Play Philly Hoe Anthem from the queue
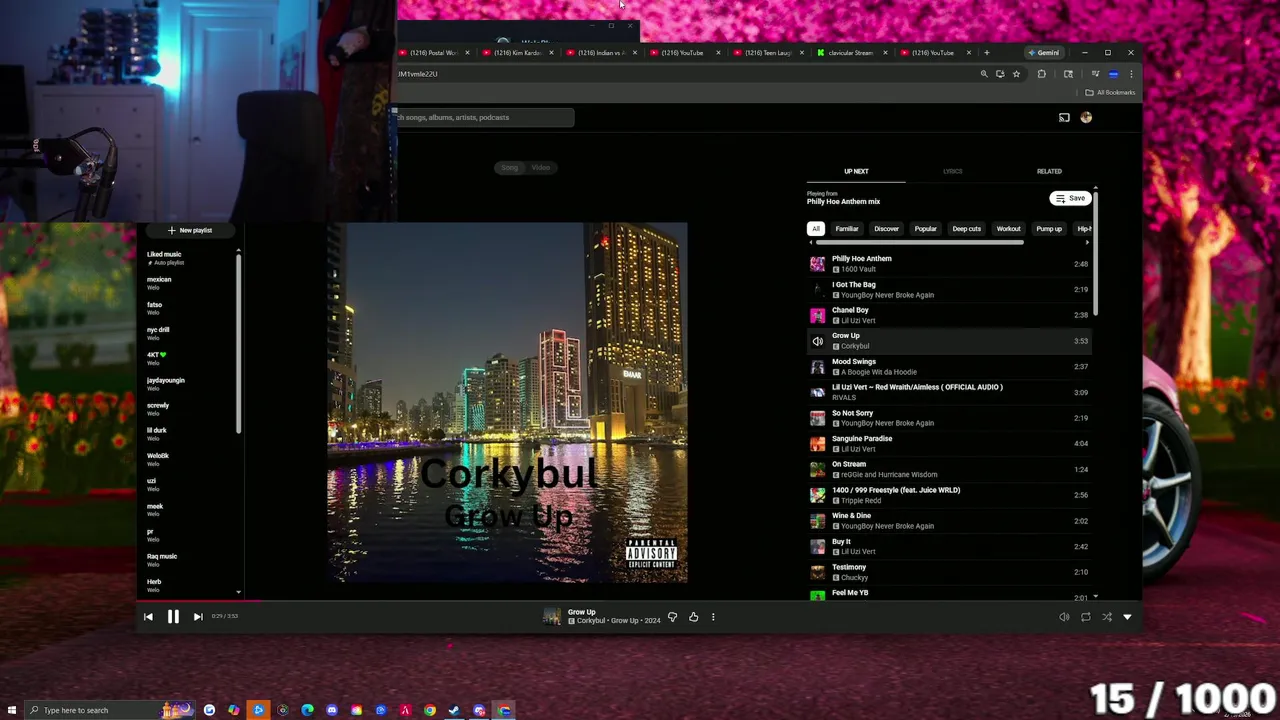The height and width of the screenshot is (720, 1280). click(x=948, y=264)
